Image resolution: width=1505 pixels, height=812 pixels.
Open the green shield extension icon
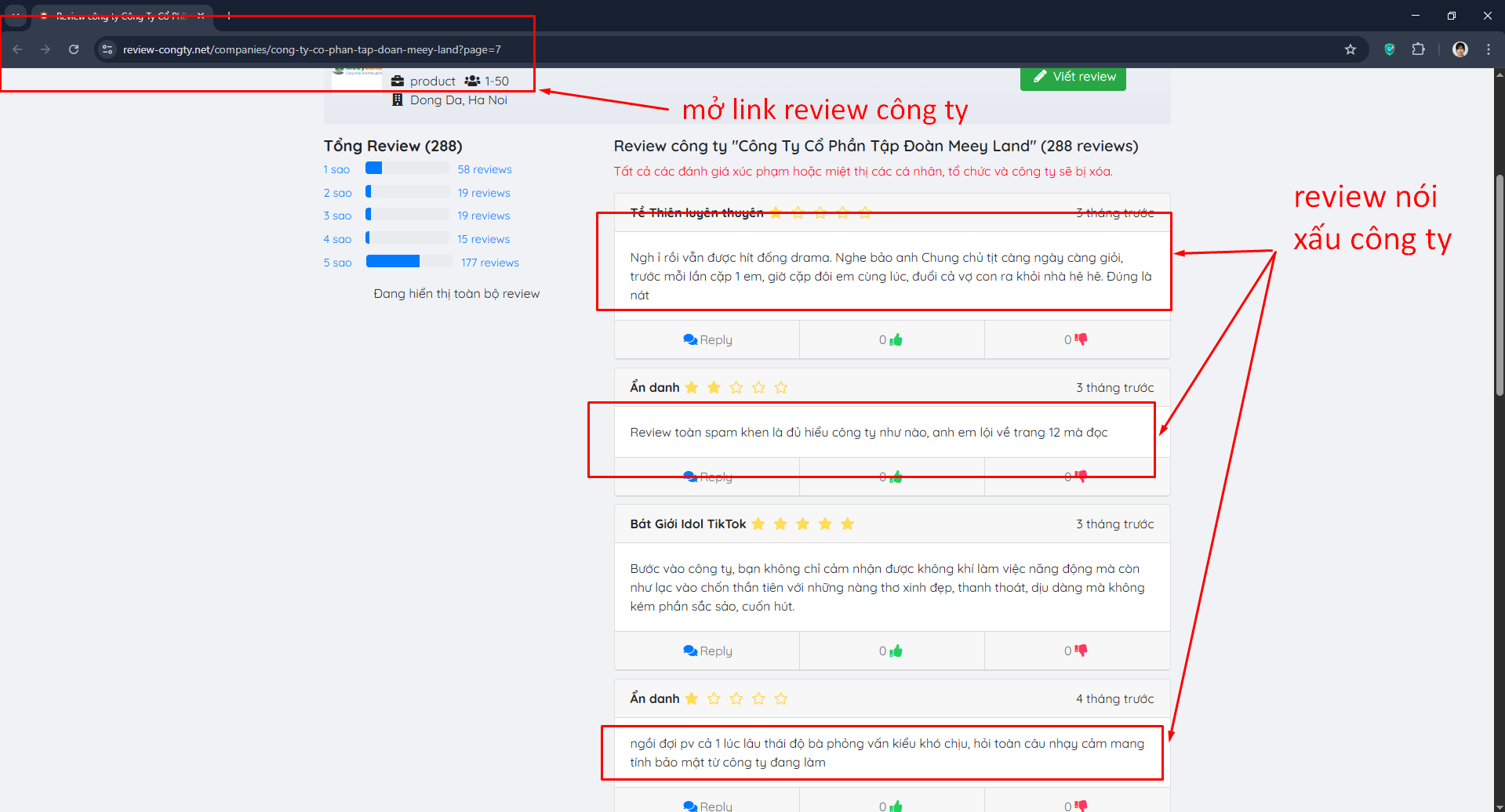point(1390,49)
